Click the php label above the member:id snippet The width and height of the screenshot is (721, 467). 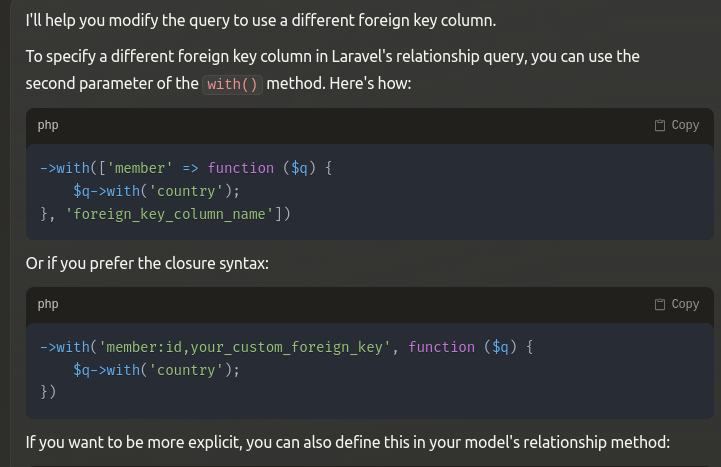pyautogui.click(x=48, y=304)
